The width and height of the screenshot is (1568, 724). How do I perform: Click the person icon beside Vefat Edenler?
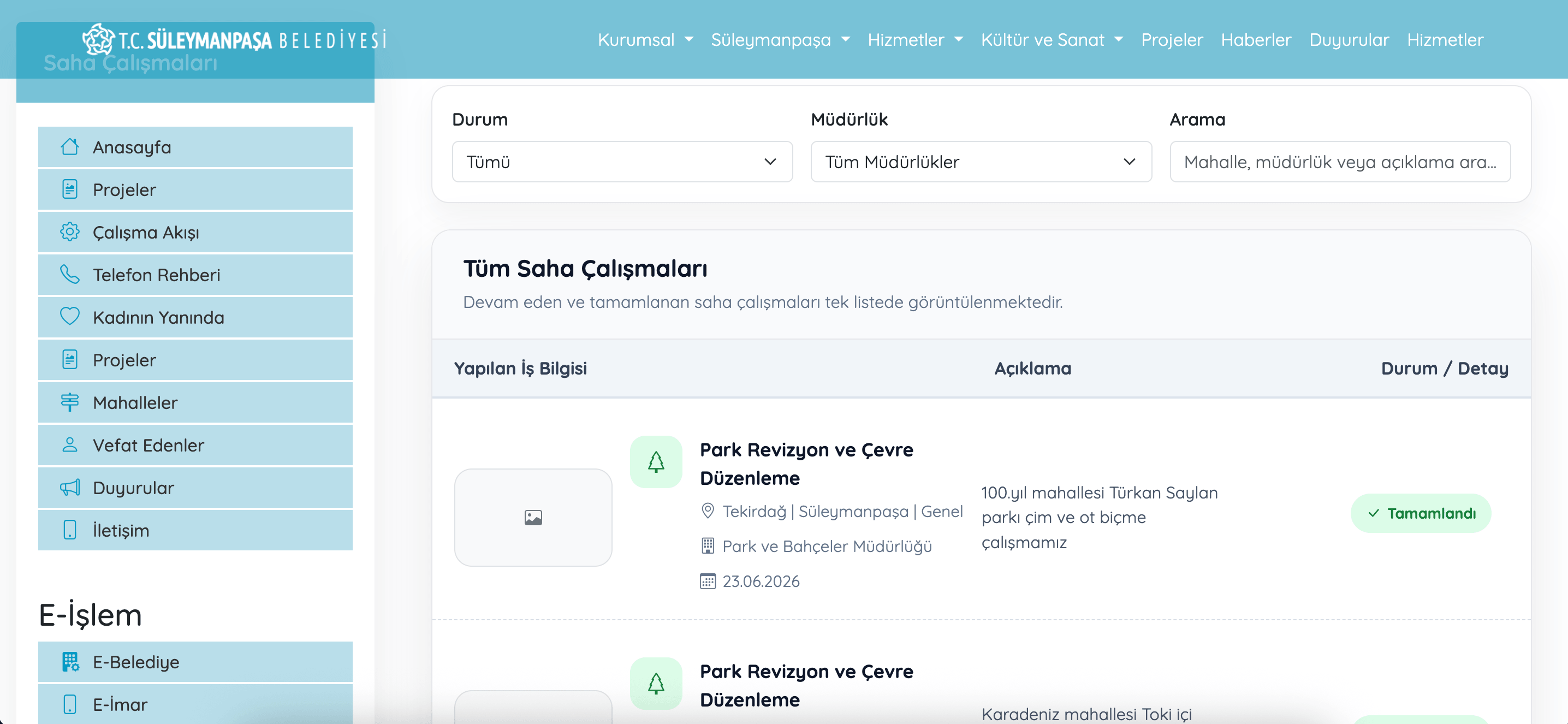(70, 445)
